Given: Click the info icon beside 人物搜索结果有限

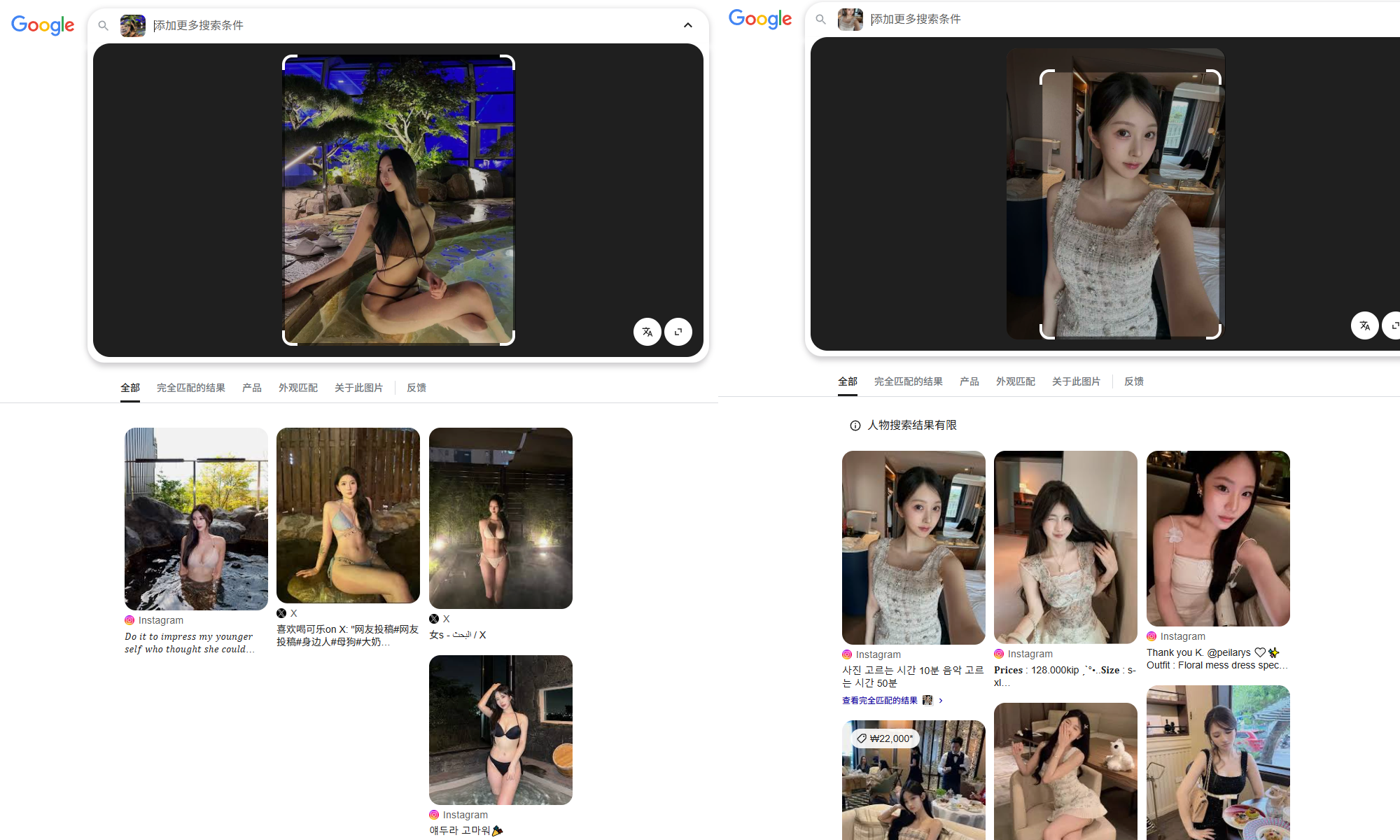Looking at the screenshot, I should (x=855, y=426).
